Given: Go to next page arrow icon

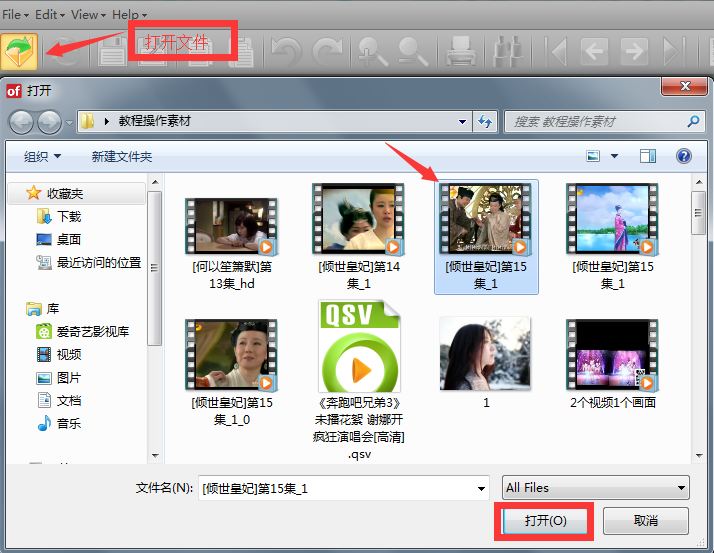Looking at the screenshot, I should (x=634, y=51).
